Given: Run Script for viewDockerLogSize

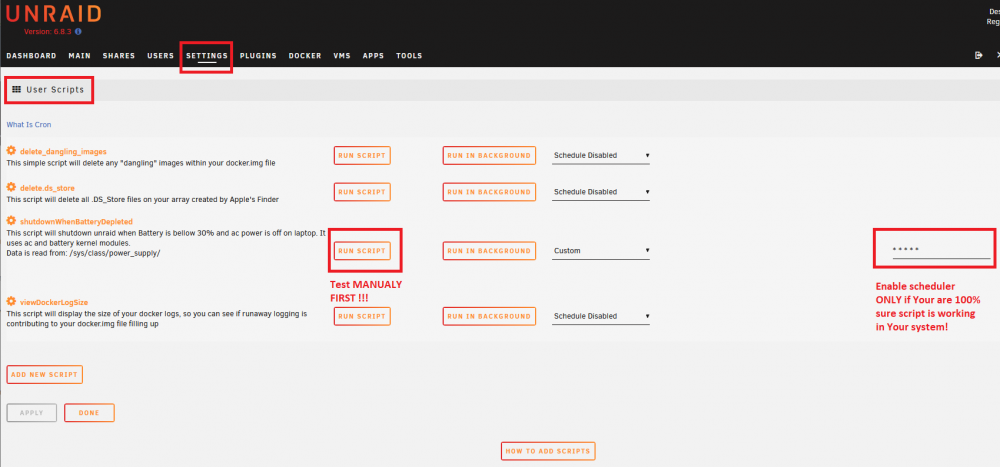Looking at the screenshot, I should [x=362, y=316].
